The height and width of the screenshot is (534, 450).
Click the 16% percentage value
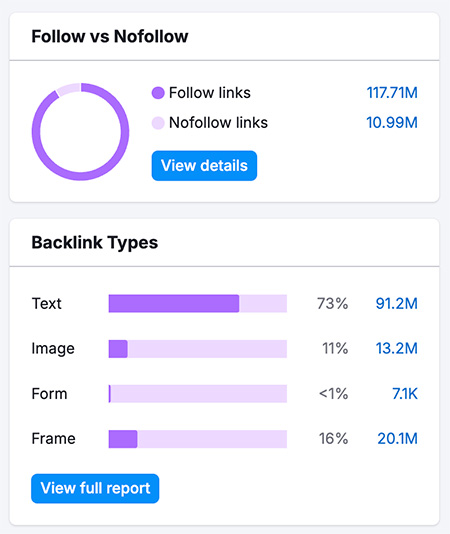[333, 439]
